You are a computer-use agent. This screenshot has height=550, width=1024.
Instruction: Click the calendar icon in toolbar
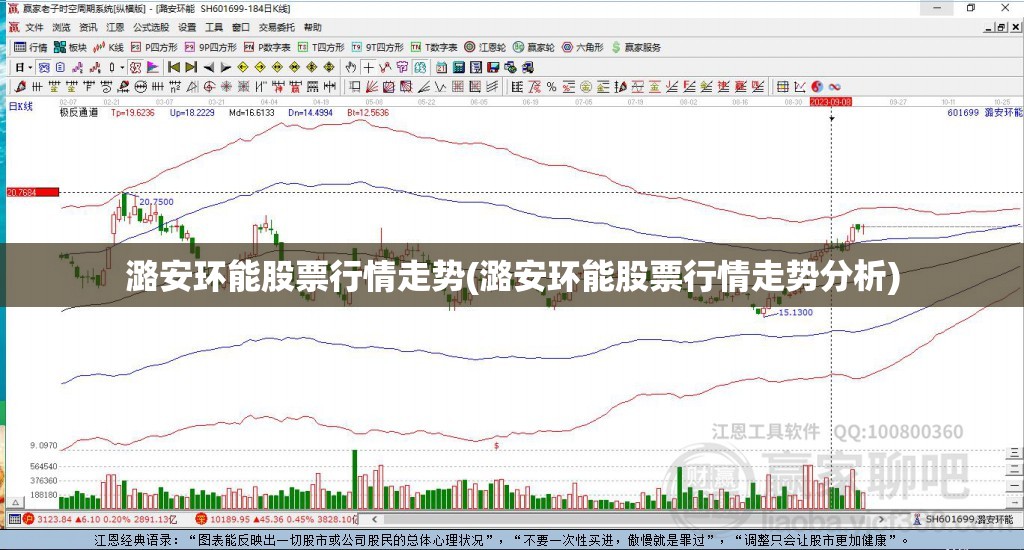442,67
